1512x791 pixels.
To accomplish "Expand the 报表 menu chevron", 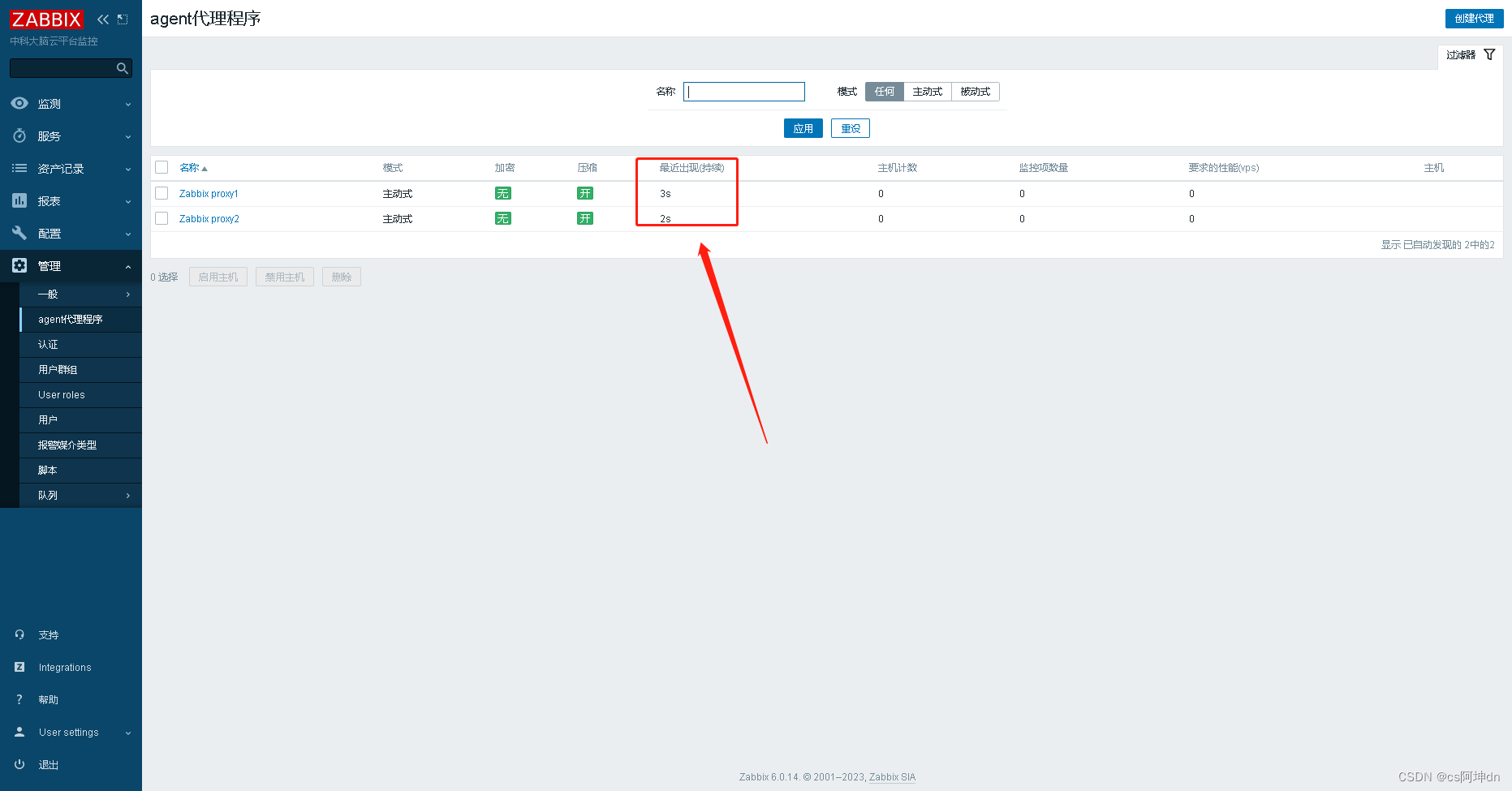I will pos(128,201).
